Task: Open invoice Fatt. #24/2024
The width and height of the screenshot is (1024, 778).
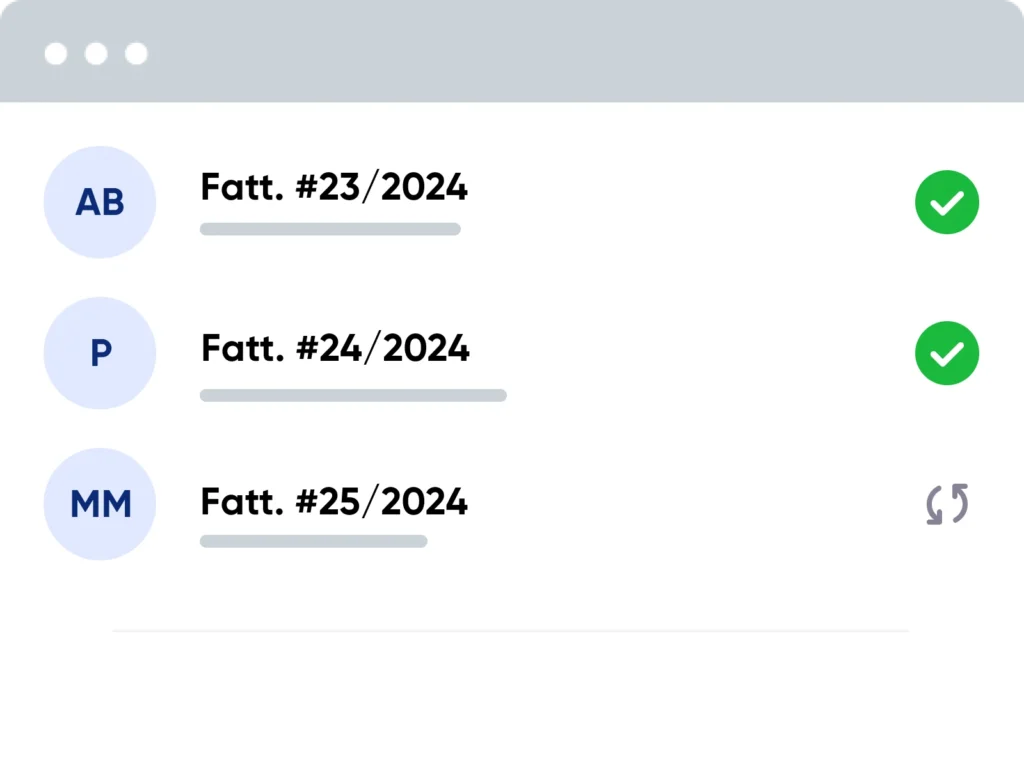Action: (335, 348)
